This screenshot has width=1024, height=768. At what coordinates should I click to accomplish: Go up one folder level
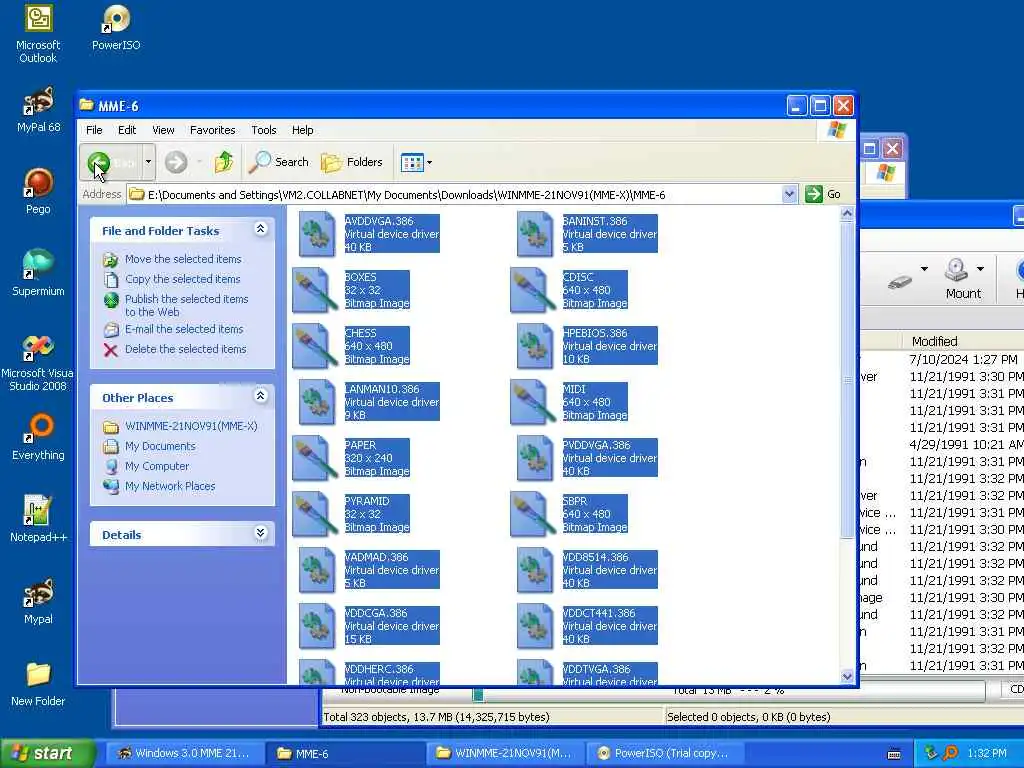click(224, 162)
